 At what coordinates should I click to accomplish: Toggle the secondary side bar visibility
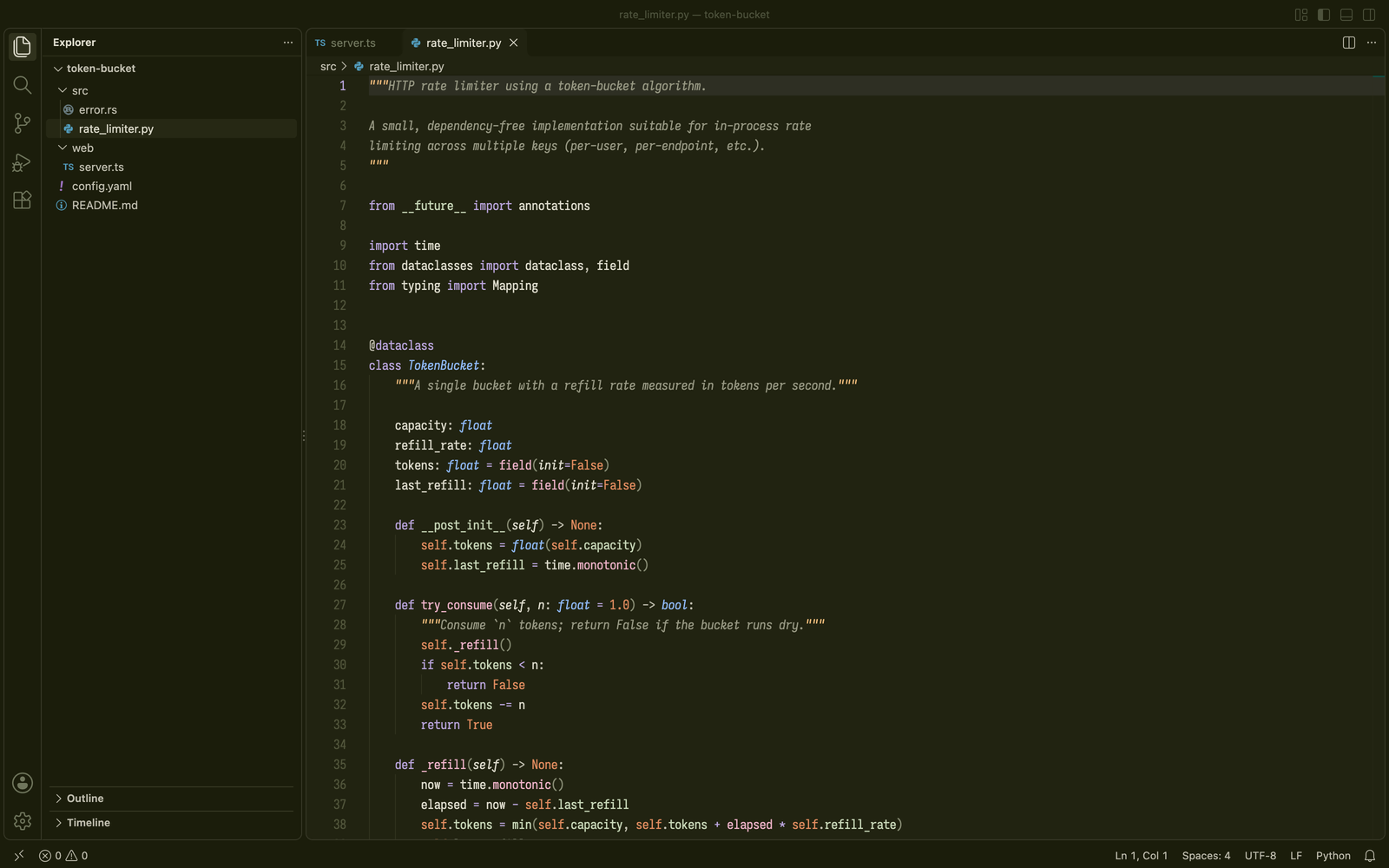[x=1369, y=15]
